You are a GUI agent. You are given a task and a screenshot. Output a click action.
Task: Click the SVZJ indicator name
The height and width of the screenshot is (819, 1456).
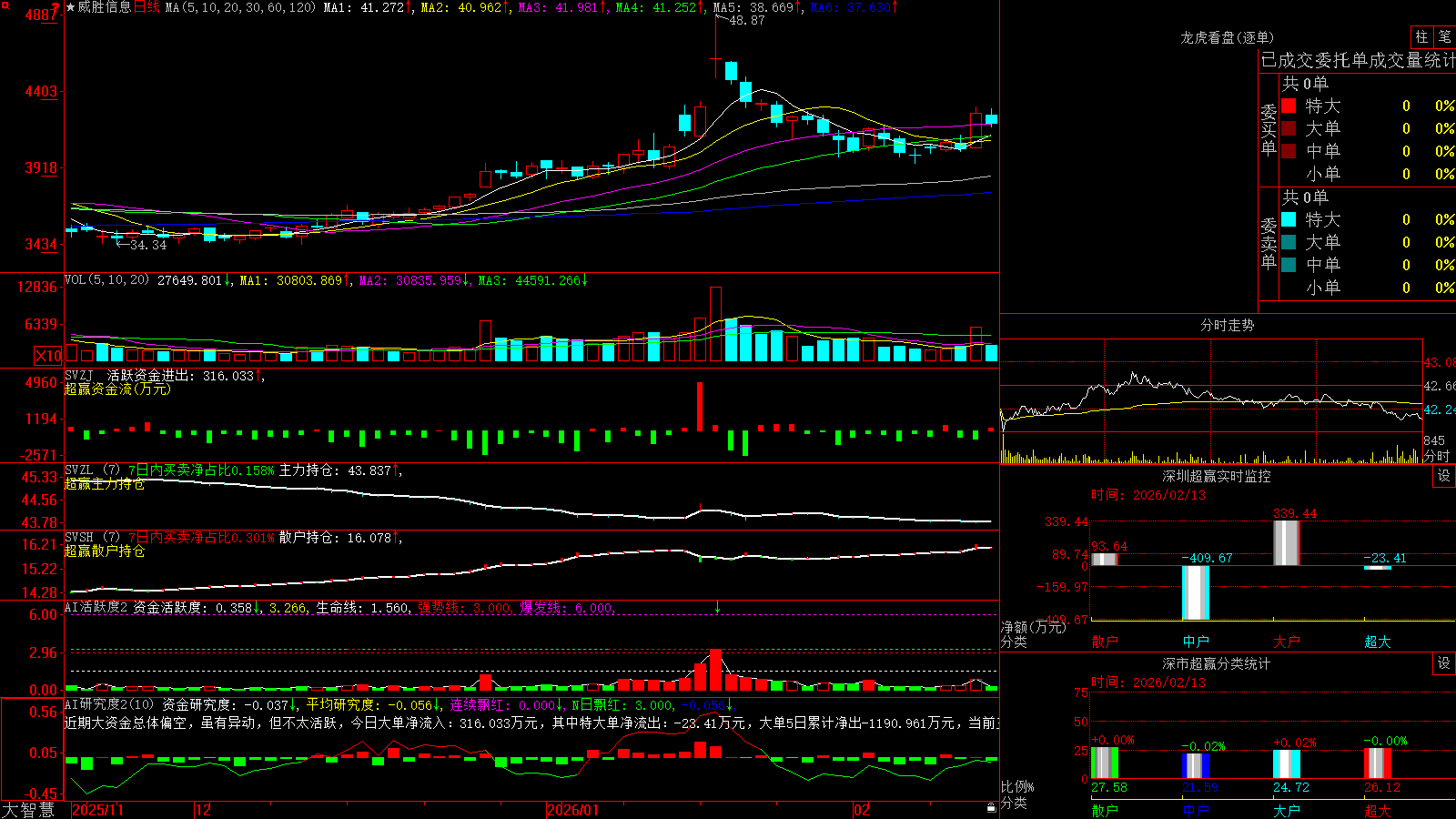[79, 375]
